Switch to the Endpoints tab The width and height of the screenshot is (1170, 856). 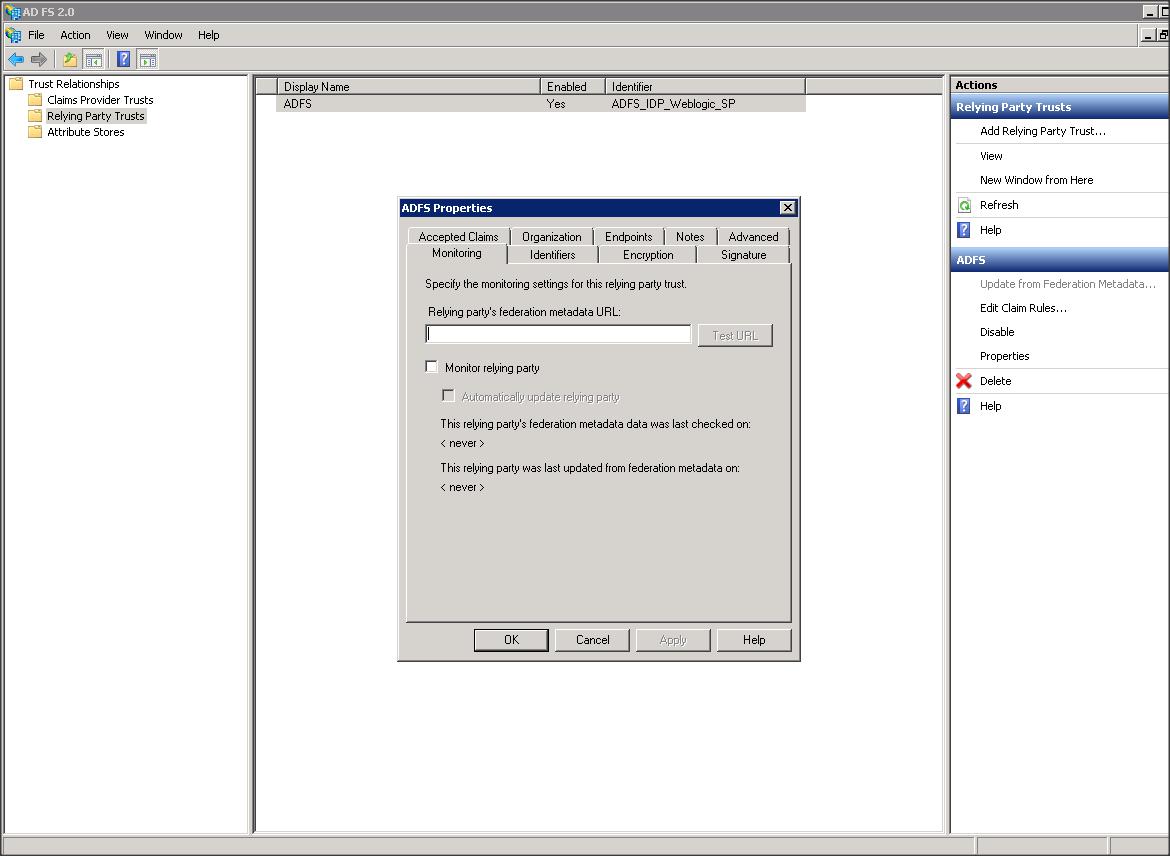[628, 237]
